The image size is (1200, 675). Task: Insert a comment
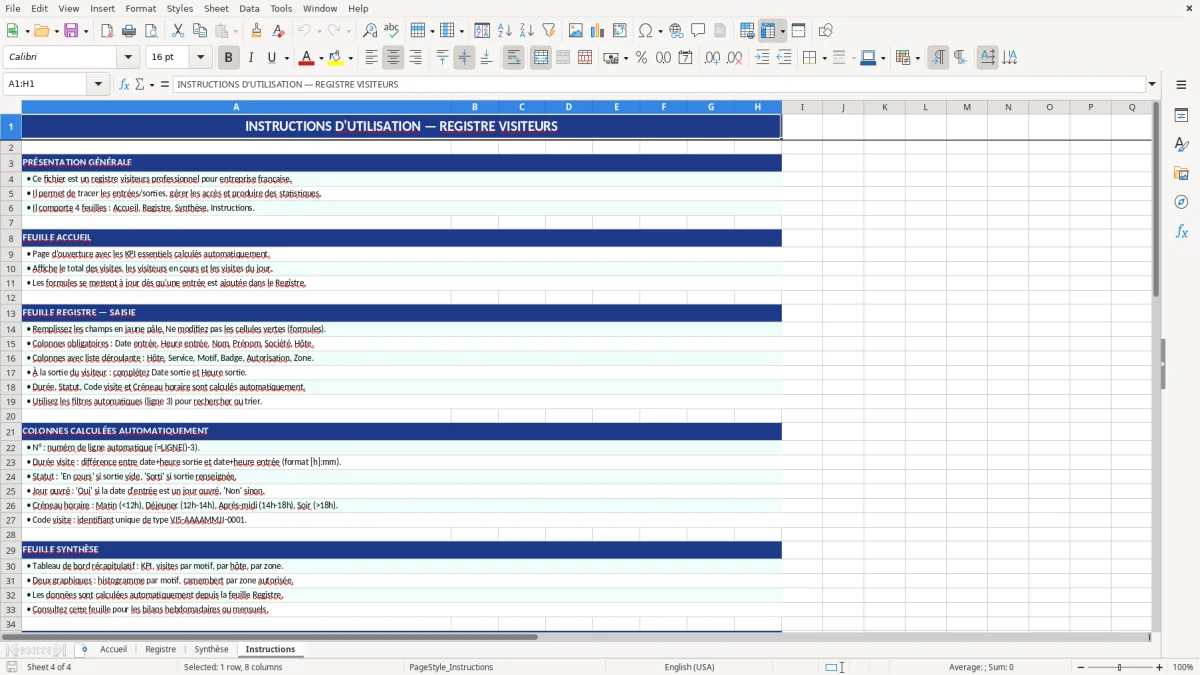tap(698, 31)
